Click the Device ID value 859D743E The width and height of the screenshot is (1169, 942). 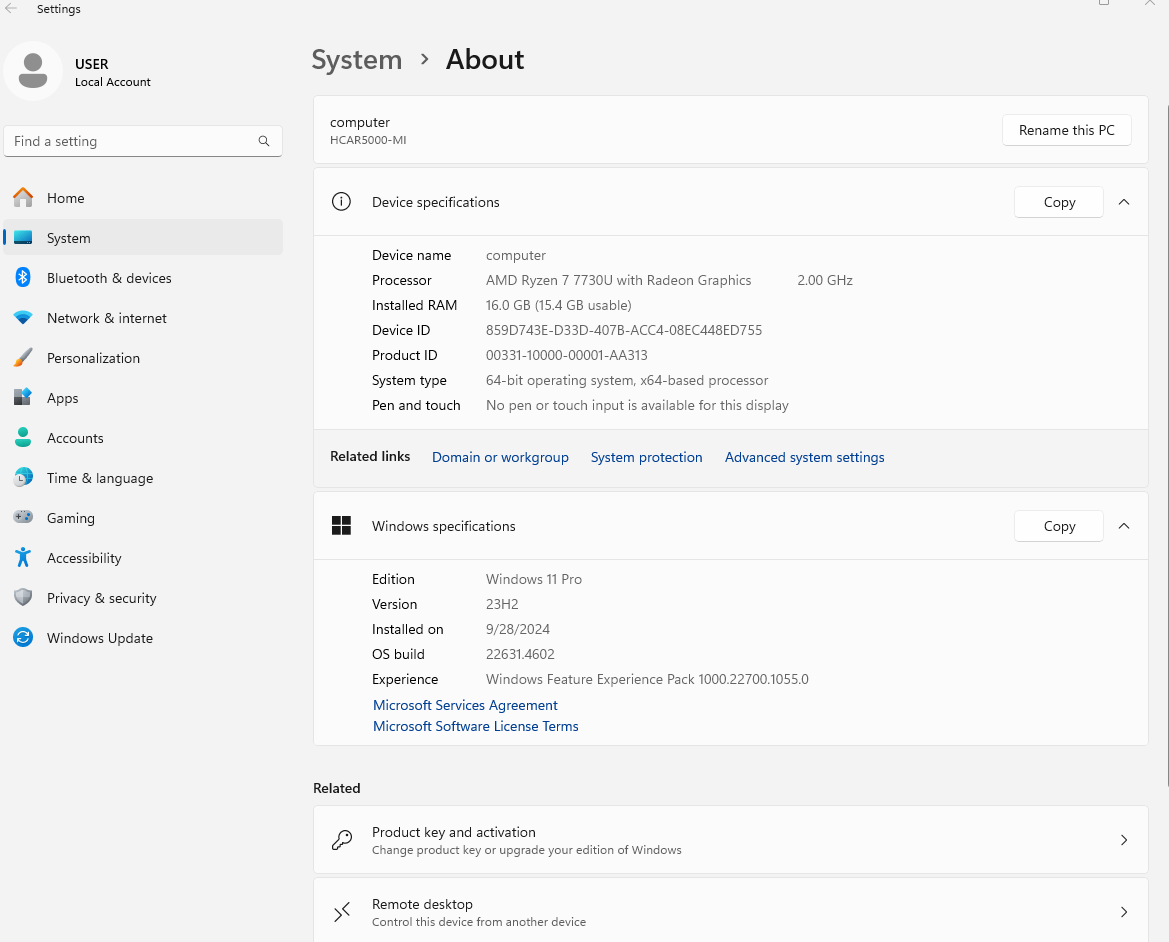[624, 330]
